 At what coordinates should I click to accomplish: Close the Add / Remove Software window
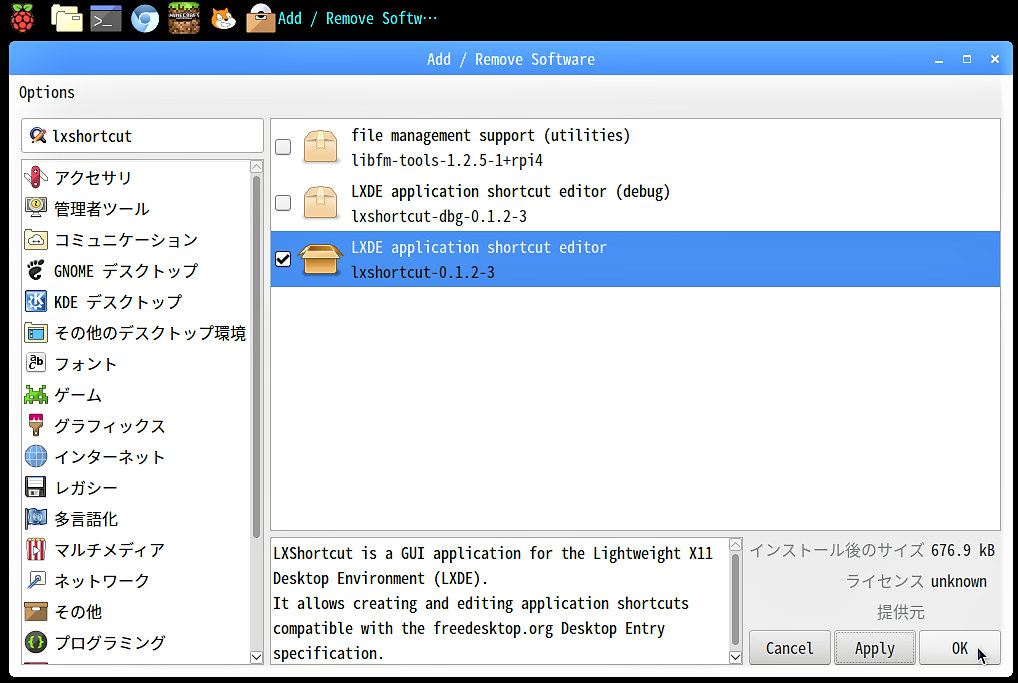[995, 59]
